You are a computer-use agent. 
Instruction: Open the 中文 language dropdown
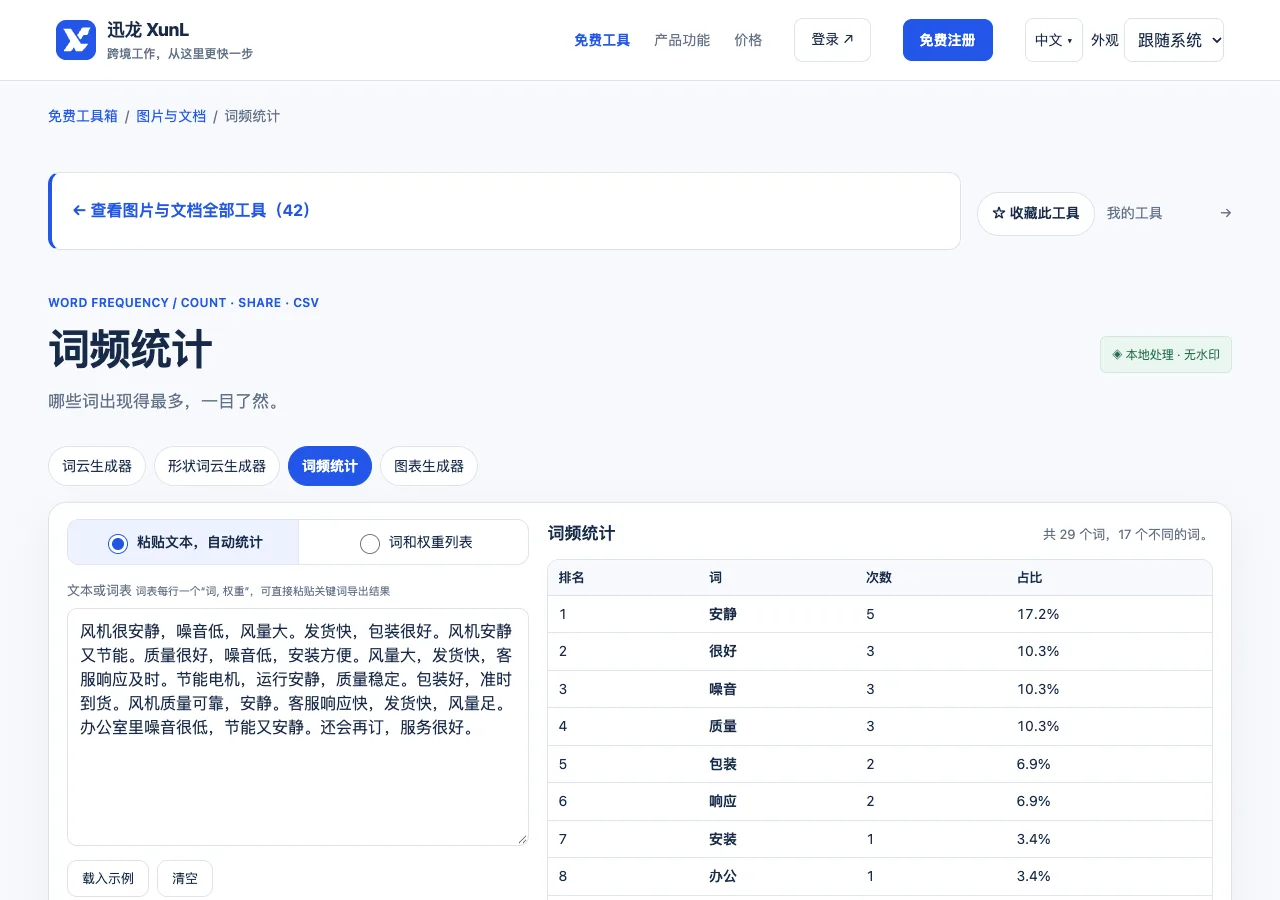click(1053, 40)
